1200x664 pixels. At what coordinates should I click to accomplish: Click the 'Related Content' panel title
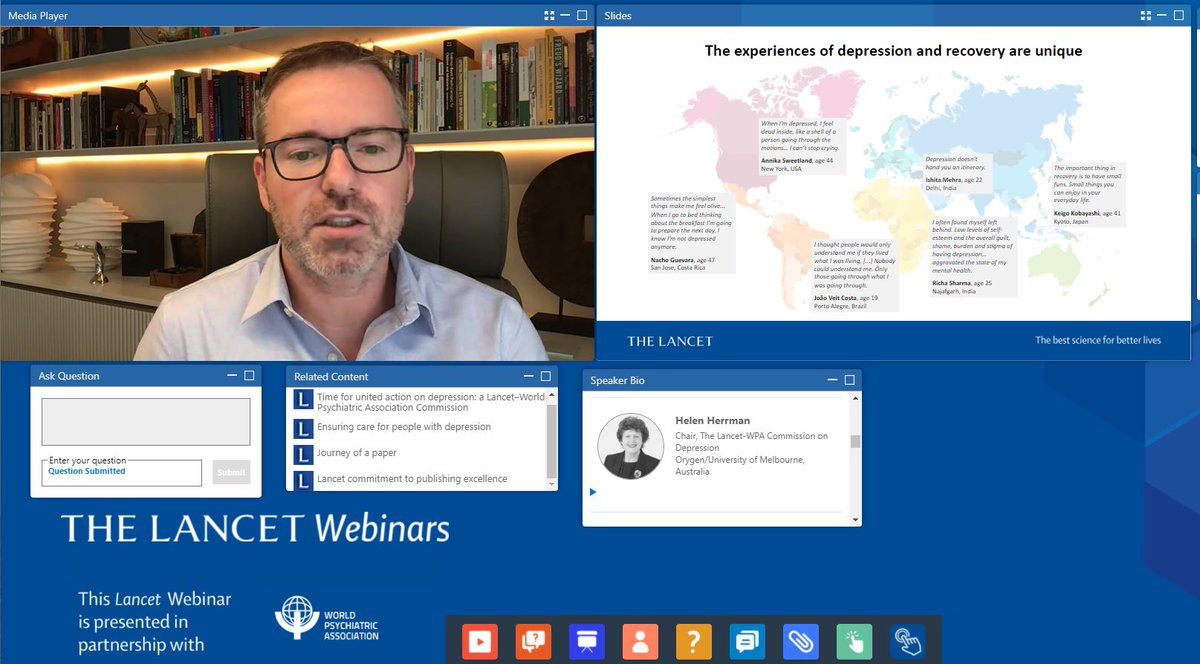coord(331,376)
